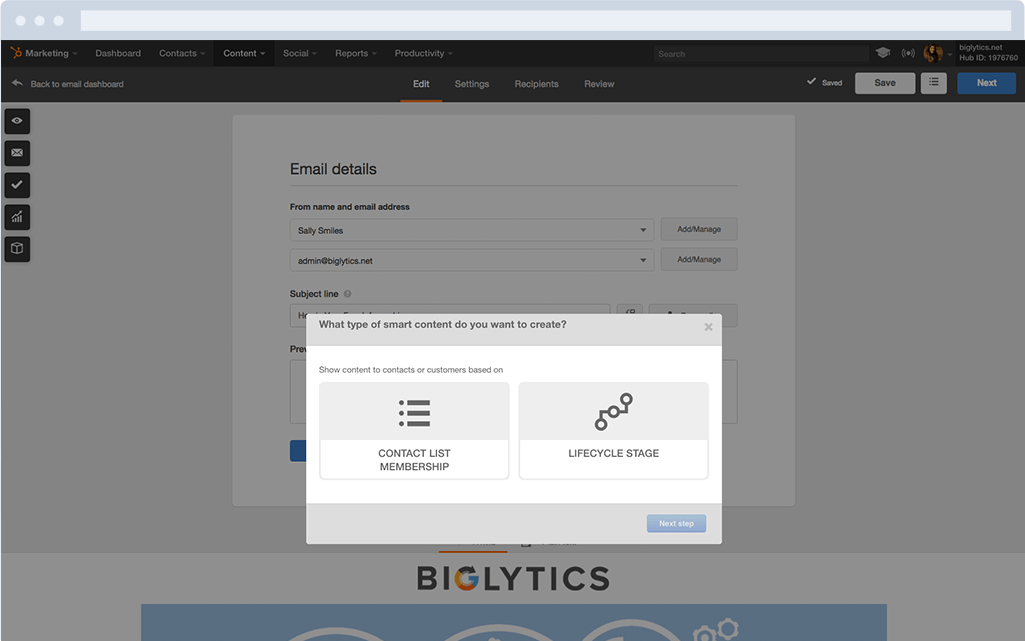Click the signals broadcast icon in top bar
This screenshot has width=1025, height=641.
pyautogui.click(x=908, y=53)
